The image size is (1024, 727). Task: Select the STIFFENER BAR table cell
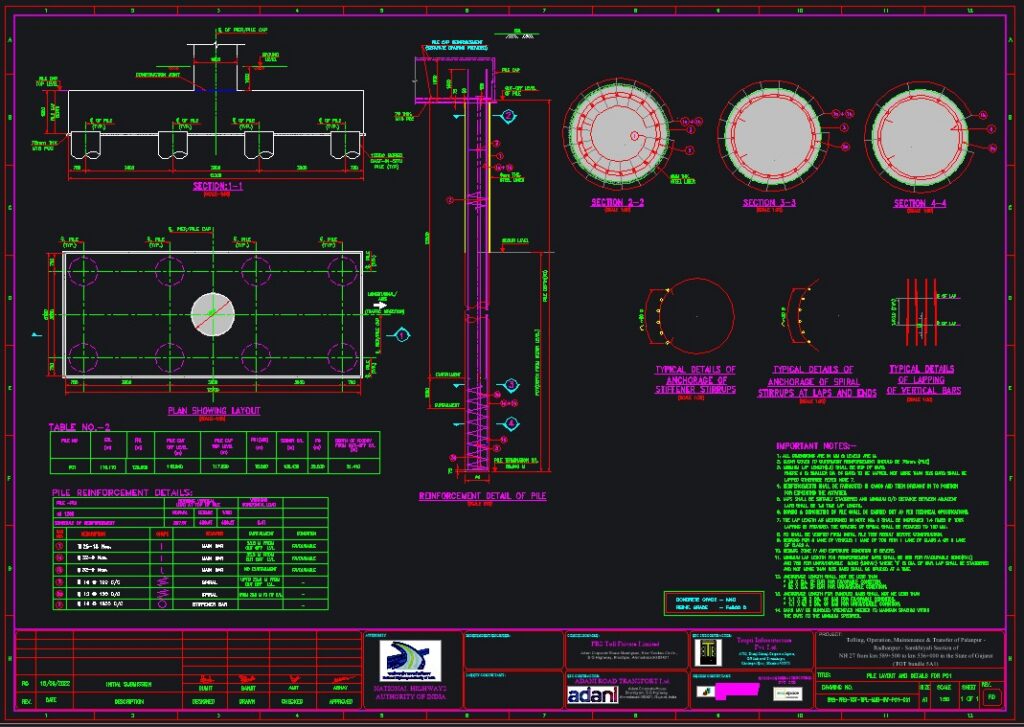click(x=210, y=604)
